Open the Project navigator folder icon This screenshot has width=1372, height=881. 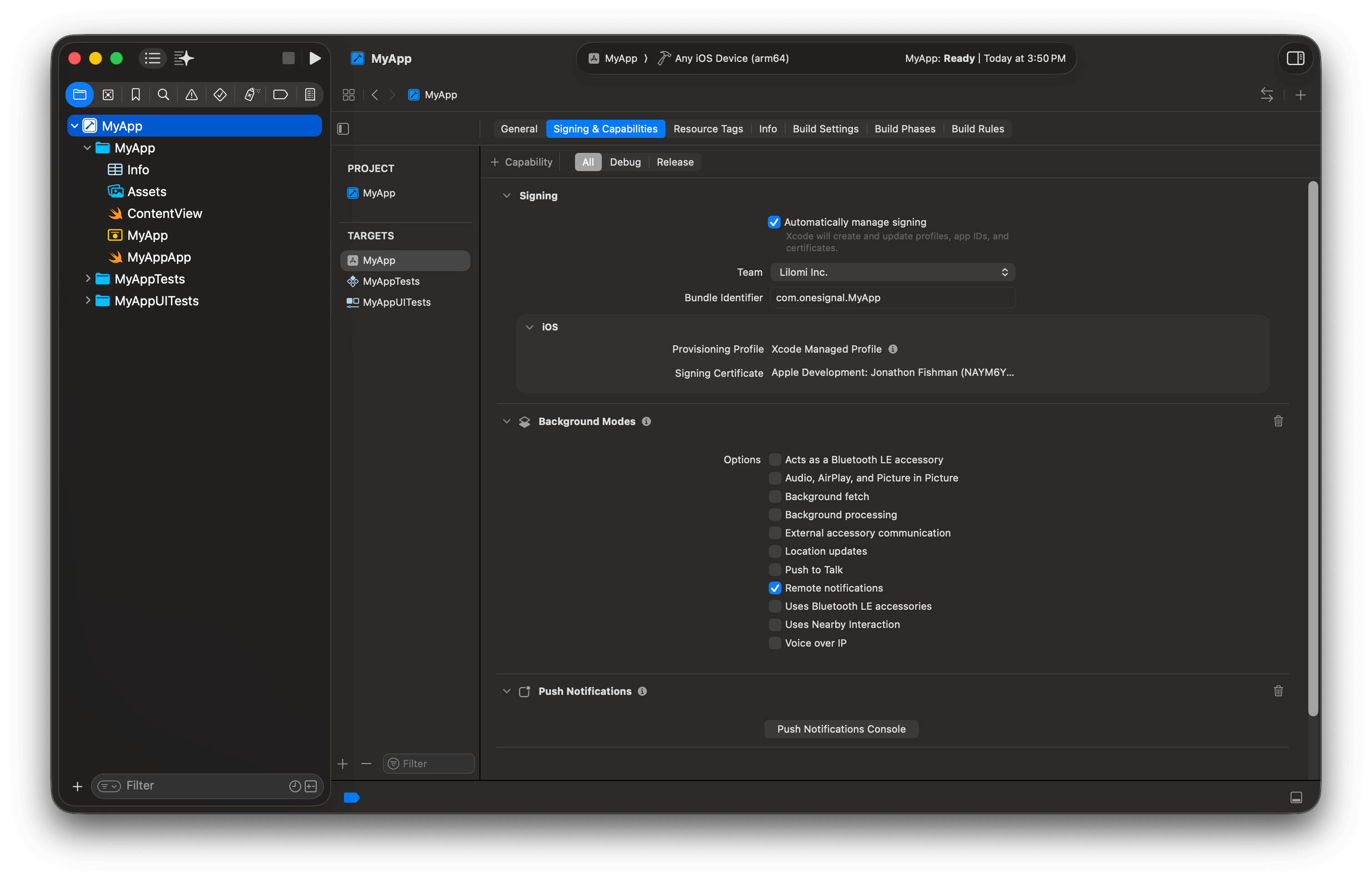[80, 95]
